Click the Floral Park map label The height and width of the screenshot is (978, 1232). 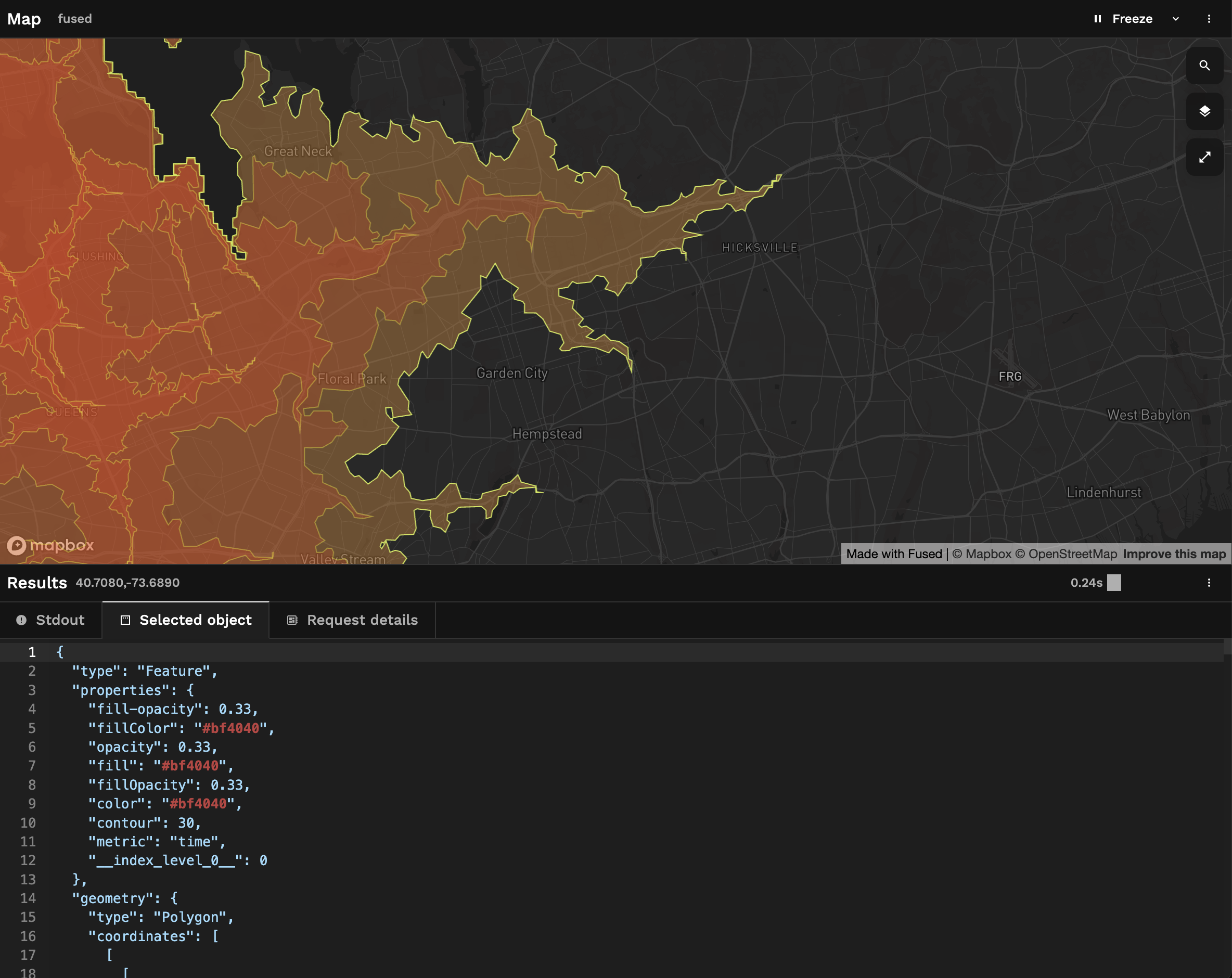(x=351, y=379)
